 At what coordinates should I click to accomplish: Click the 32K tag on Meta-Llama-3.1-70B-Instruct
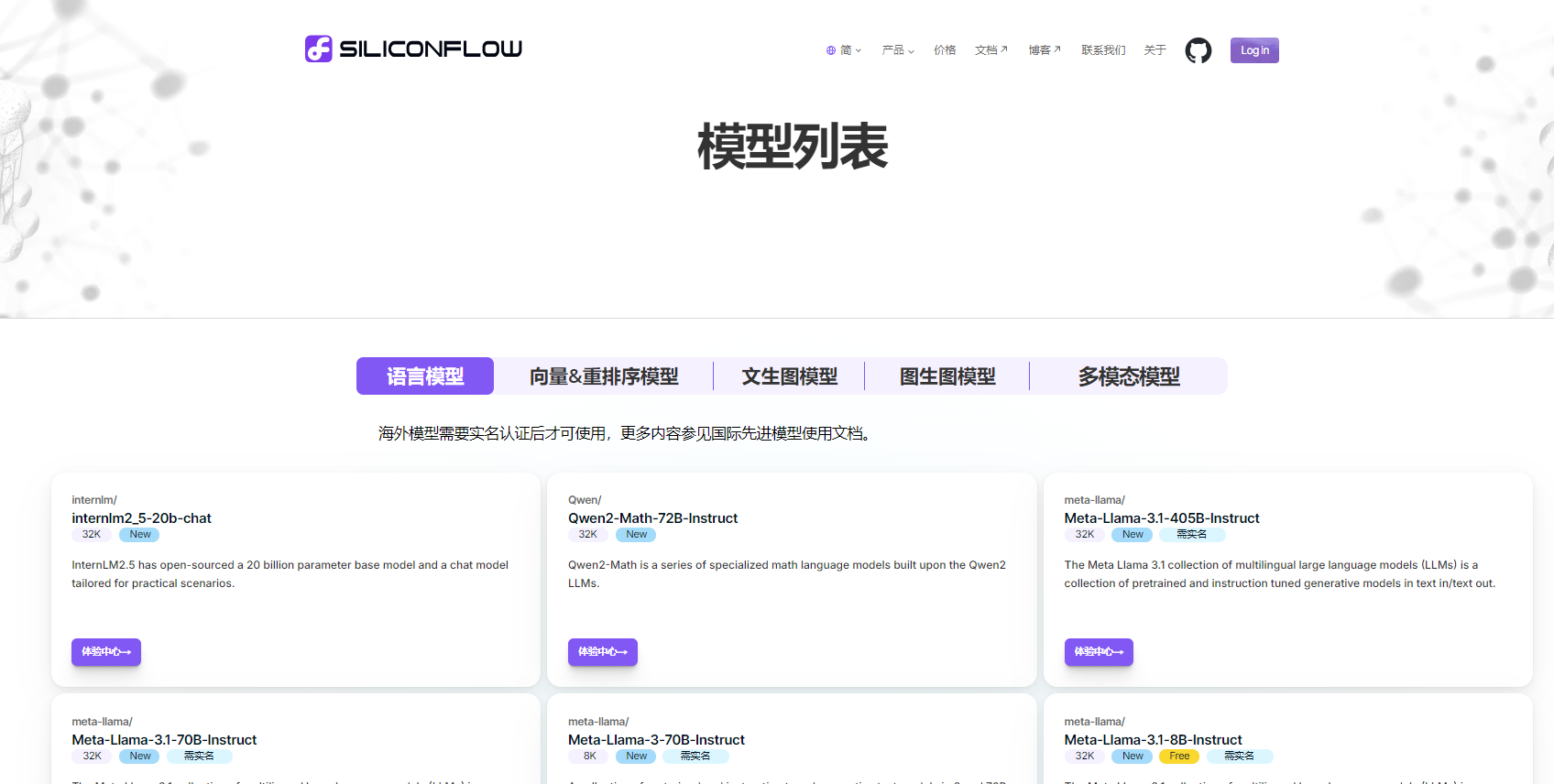(x=92, y=757)
